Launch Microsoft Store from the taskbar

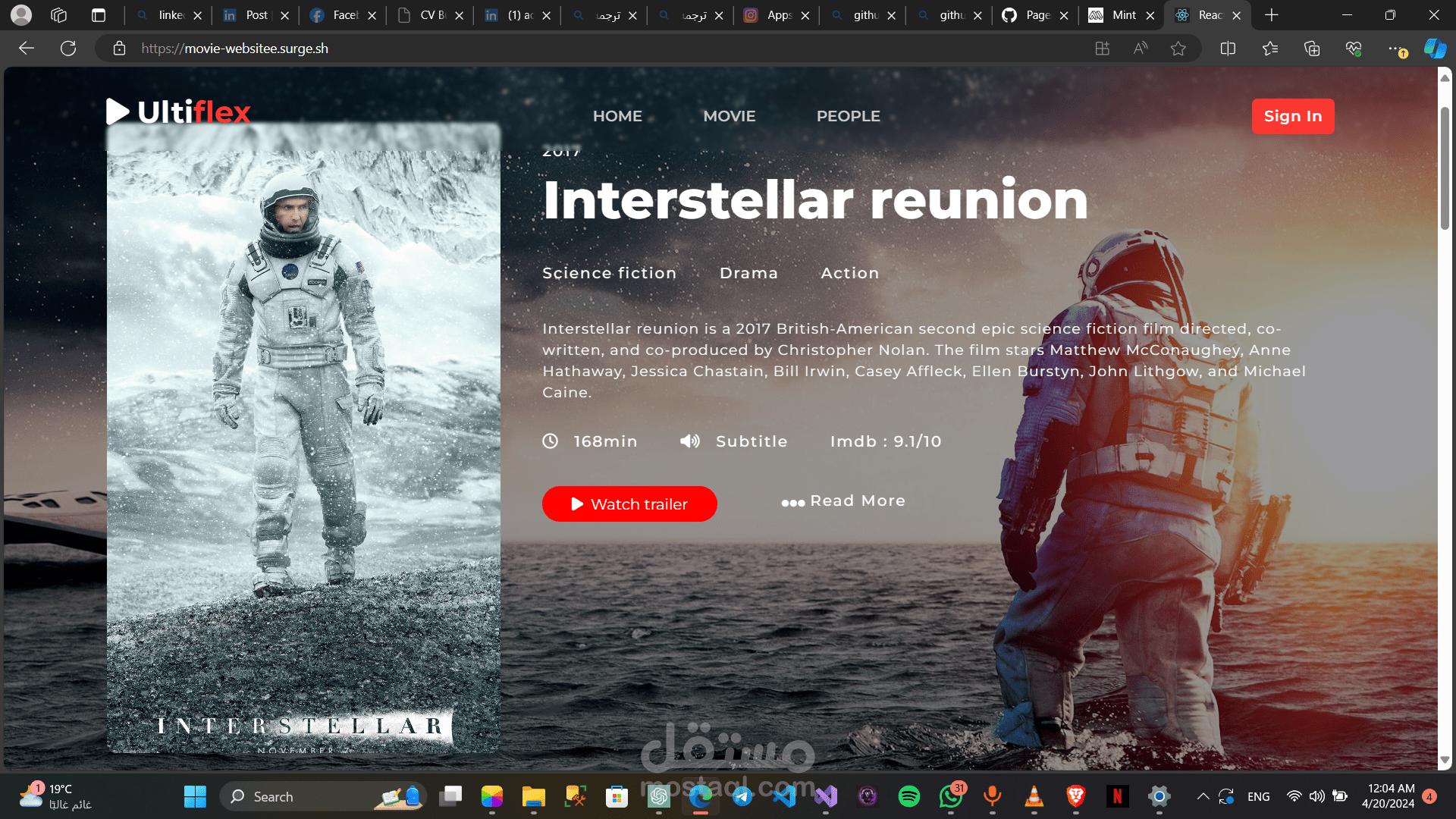[617, 796]
